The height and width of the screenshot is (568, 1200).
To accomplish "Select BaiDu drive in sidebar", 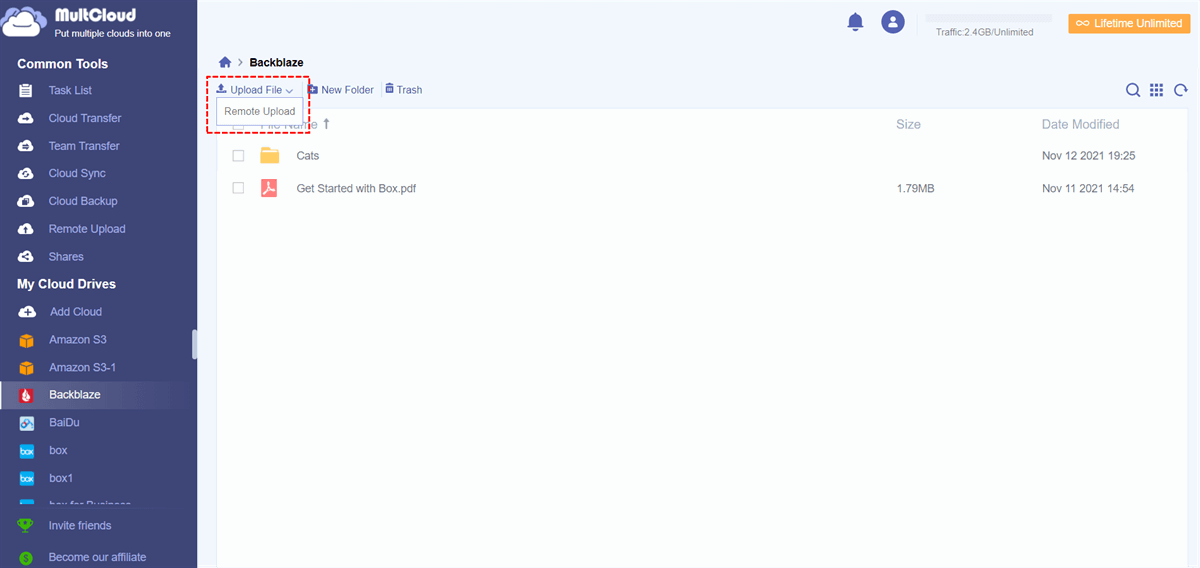I will coord(64,423).
